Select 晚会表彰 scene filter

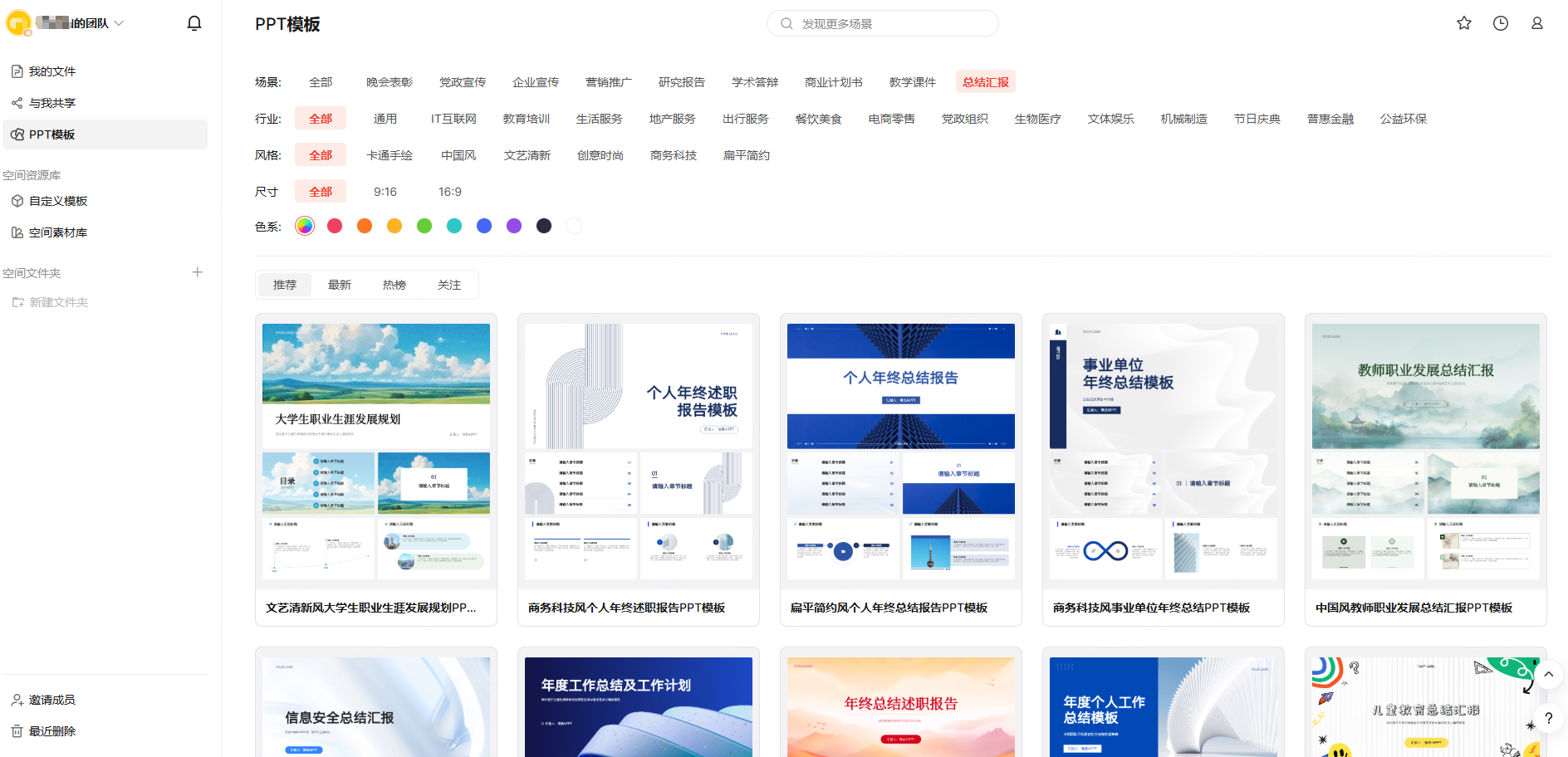(x=390, y=82)
